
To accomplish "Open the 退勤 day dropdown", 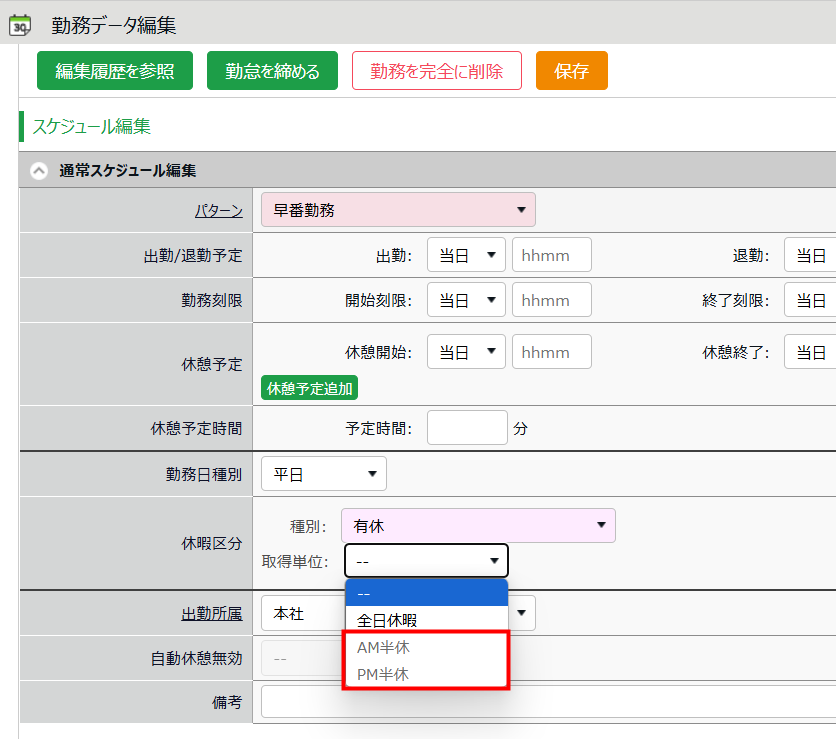I will (810, 255).
